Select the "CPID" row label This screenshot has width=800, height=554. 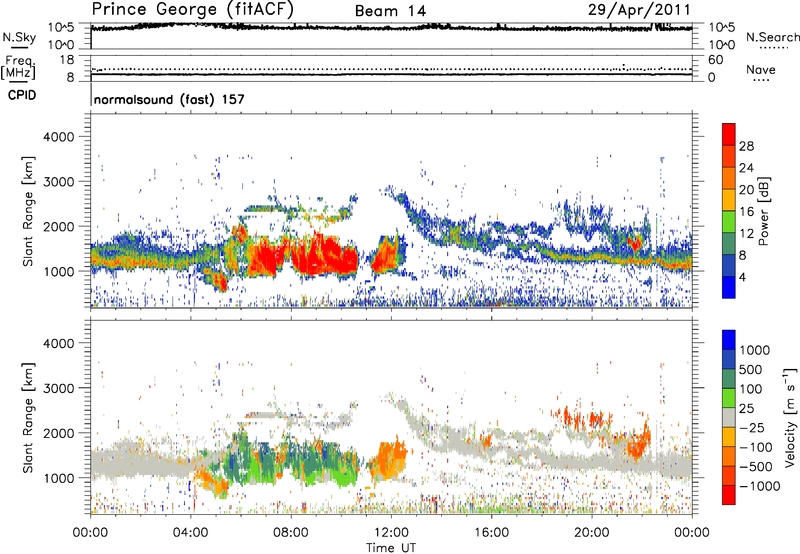click(x=22, y=95)
